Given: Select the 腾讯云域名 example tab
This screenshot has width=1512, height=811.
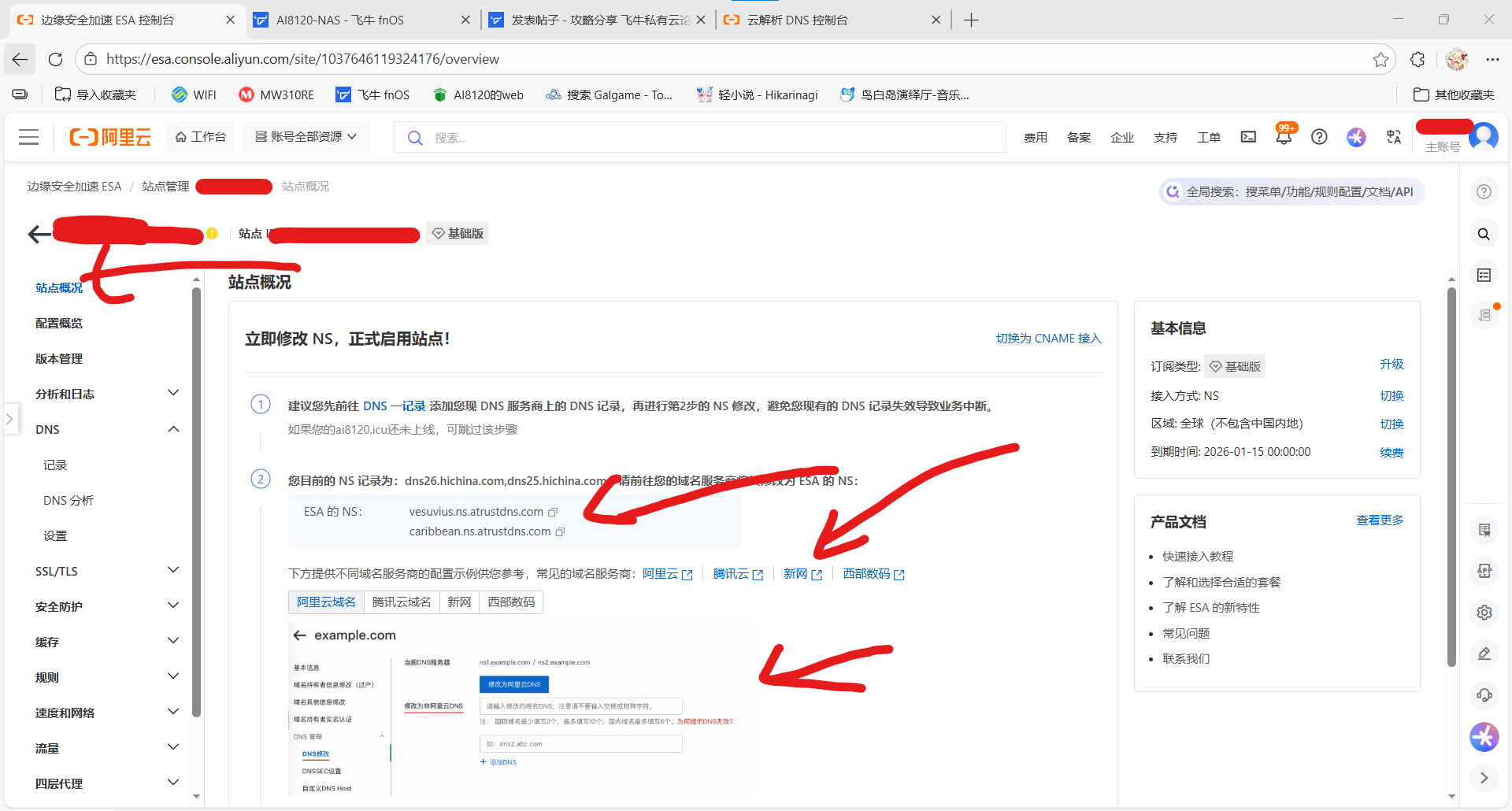Looking at the screenshot, I should pos(402,602).
